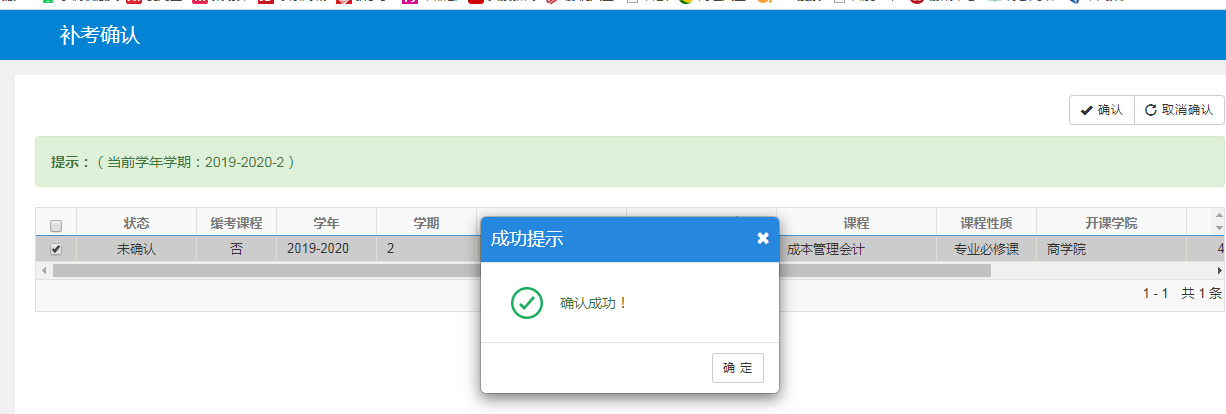Click the green success checkmark icon
This screenshot has height=414, width=1226.
point(526,303)
